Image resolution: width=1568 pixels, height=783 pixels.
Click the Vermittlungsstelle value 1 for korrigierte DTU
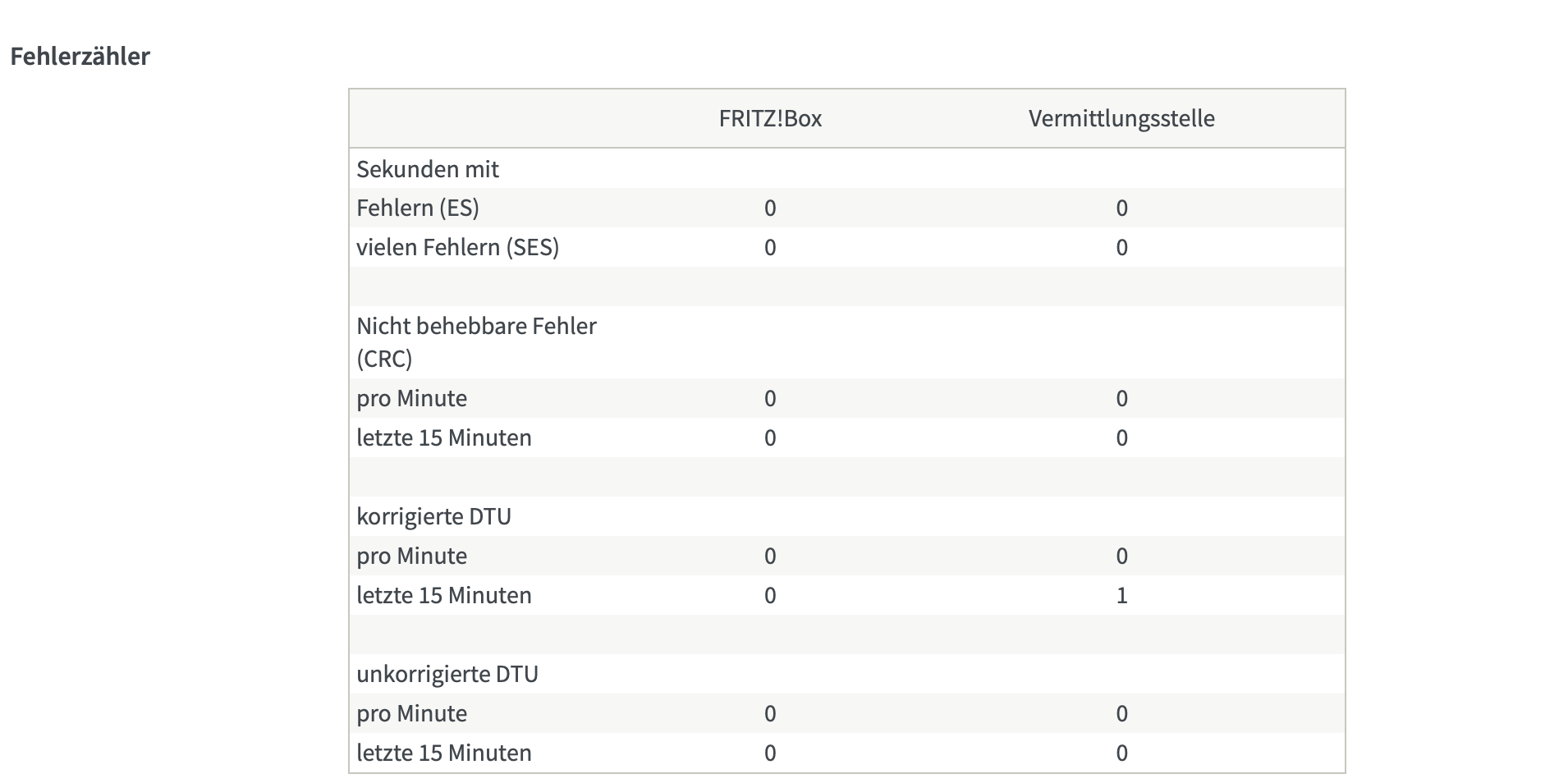(1121, 595)
